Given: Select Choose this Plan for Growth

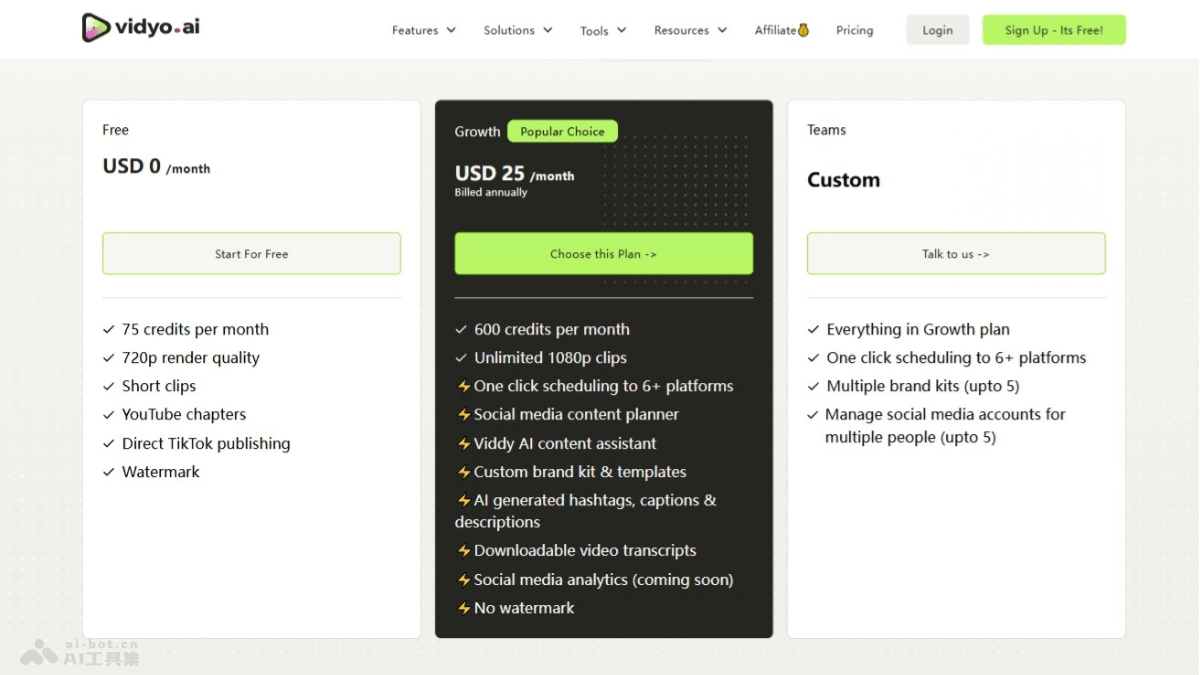Looking at the screenshot, I should click(x=603, y=254).
